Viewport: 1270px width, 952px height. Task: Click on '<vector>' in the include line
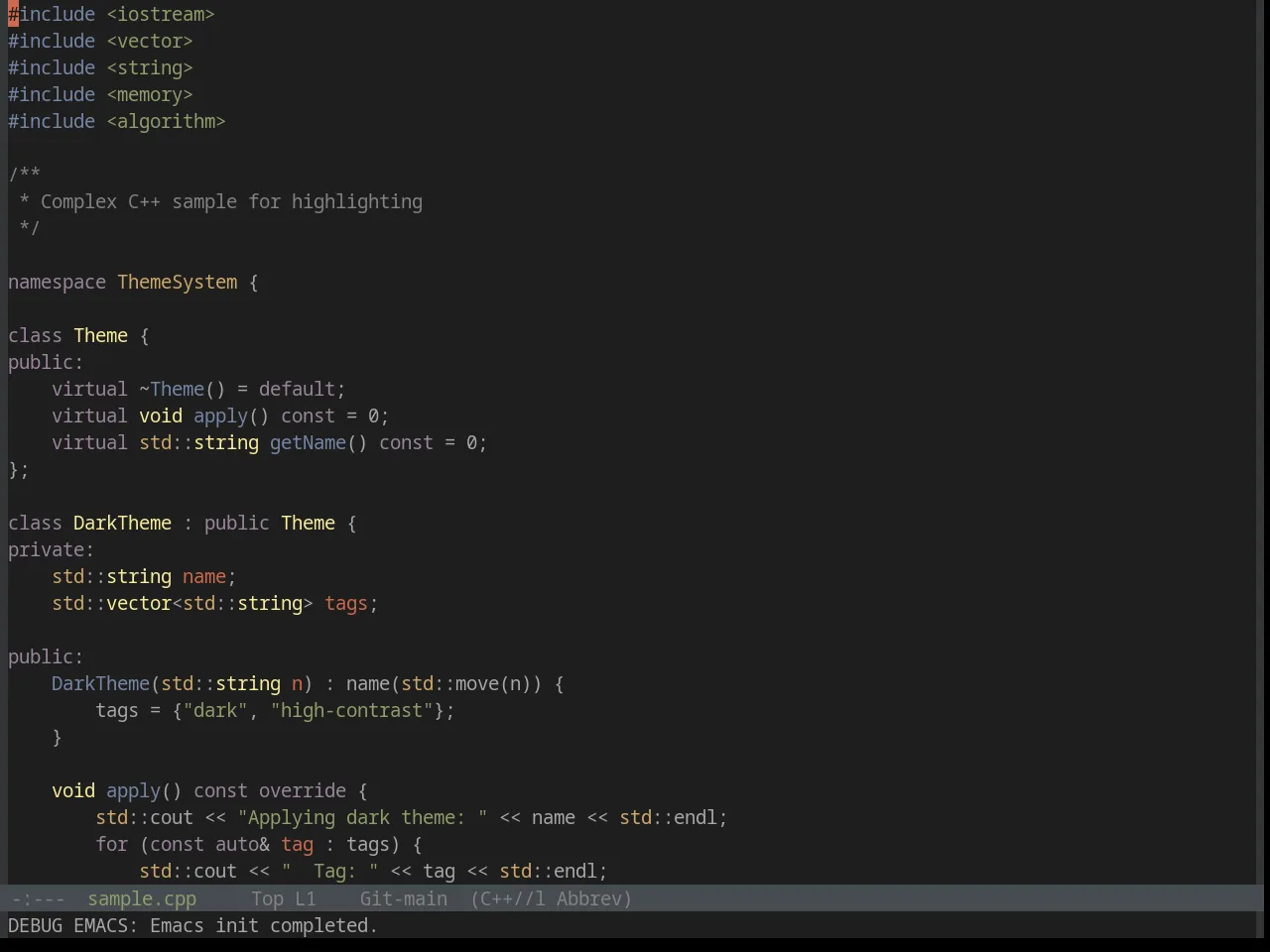150,42
